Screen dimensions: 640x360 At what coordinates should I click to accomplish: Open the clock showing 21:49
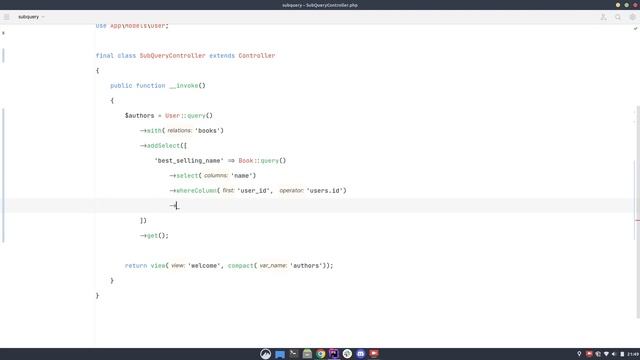633,354
